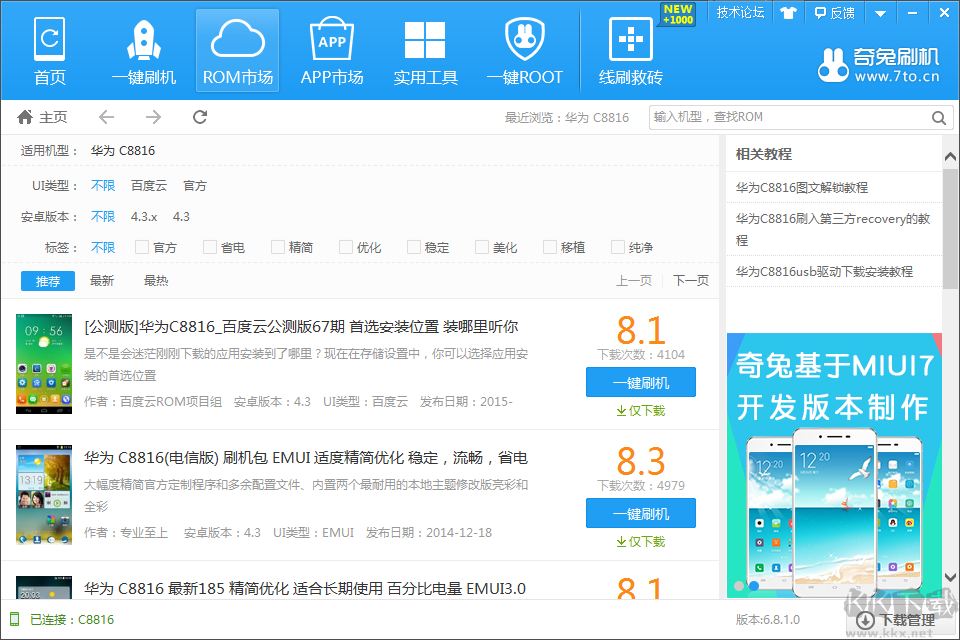Check the 省电 tag filter
Viewport: 960px width, 640px height.
click(210, 247)
